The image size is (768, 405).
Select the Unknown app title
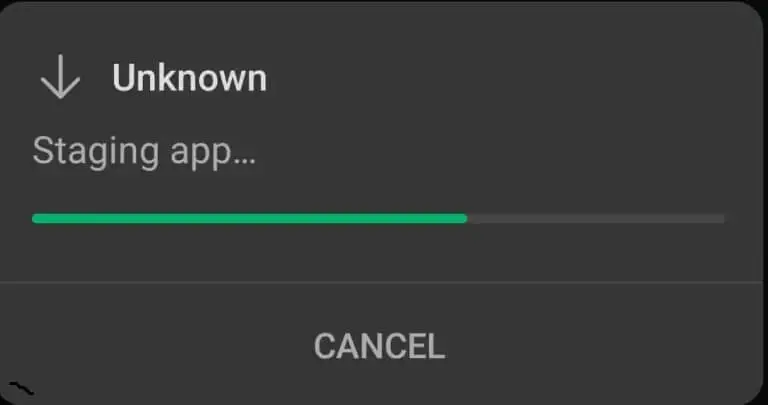click(190, 78)
